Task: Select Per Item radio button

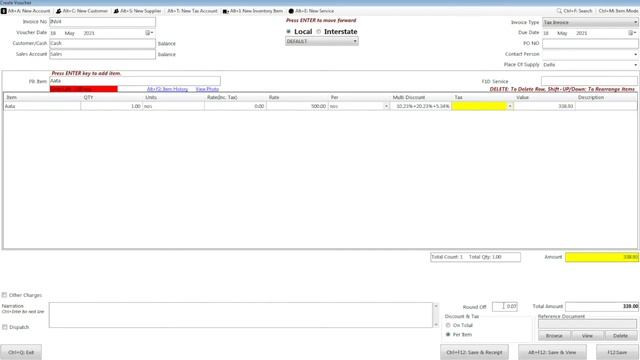Action: pyautogui.click(x=448, y=335)
